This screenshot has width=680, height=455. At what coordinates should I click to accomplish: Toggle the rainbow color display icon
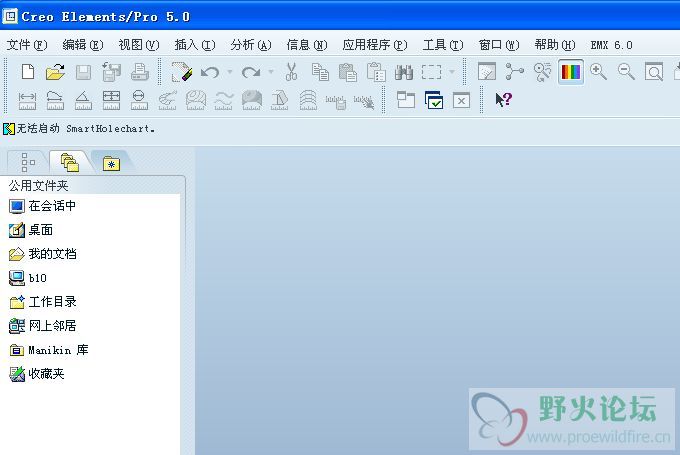(571, 72)
